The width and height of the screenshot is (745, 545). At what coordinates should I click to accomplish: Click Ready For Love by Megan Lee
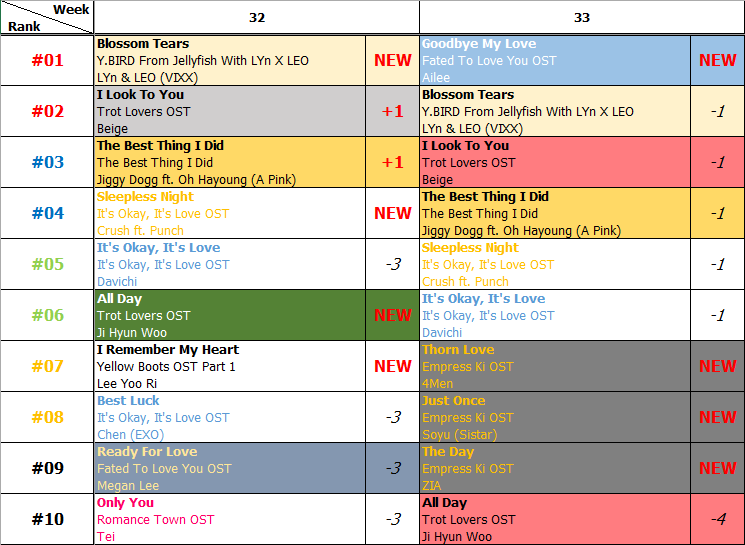[230, 468]
